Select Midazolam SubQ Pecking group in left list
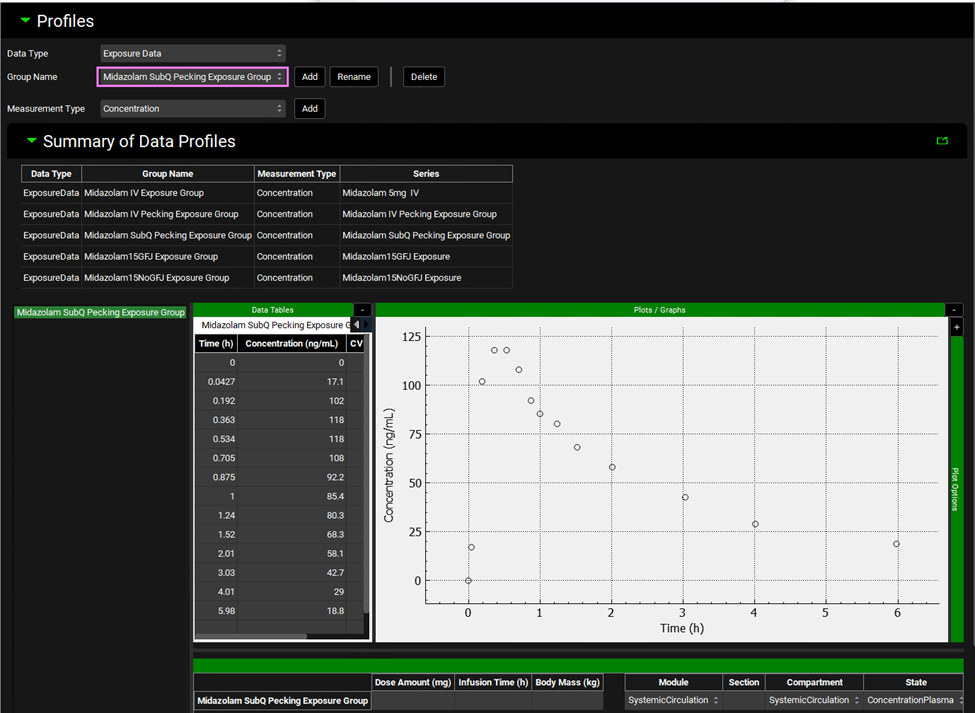 coord(101,313)
